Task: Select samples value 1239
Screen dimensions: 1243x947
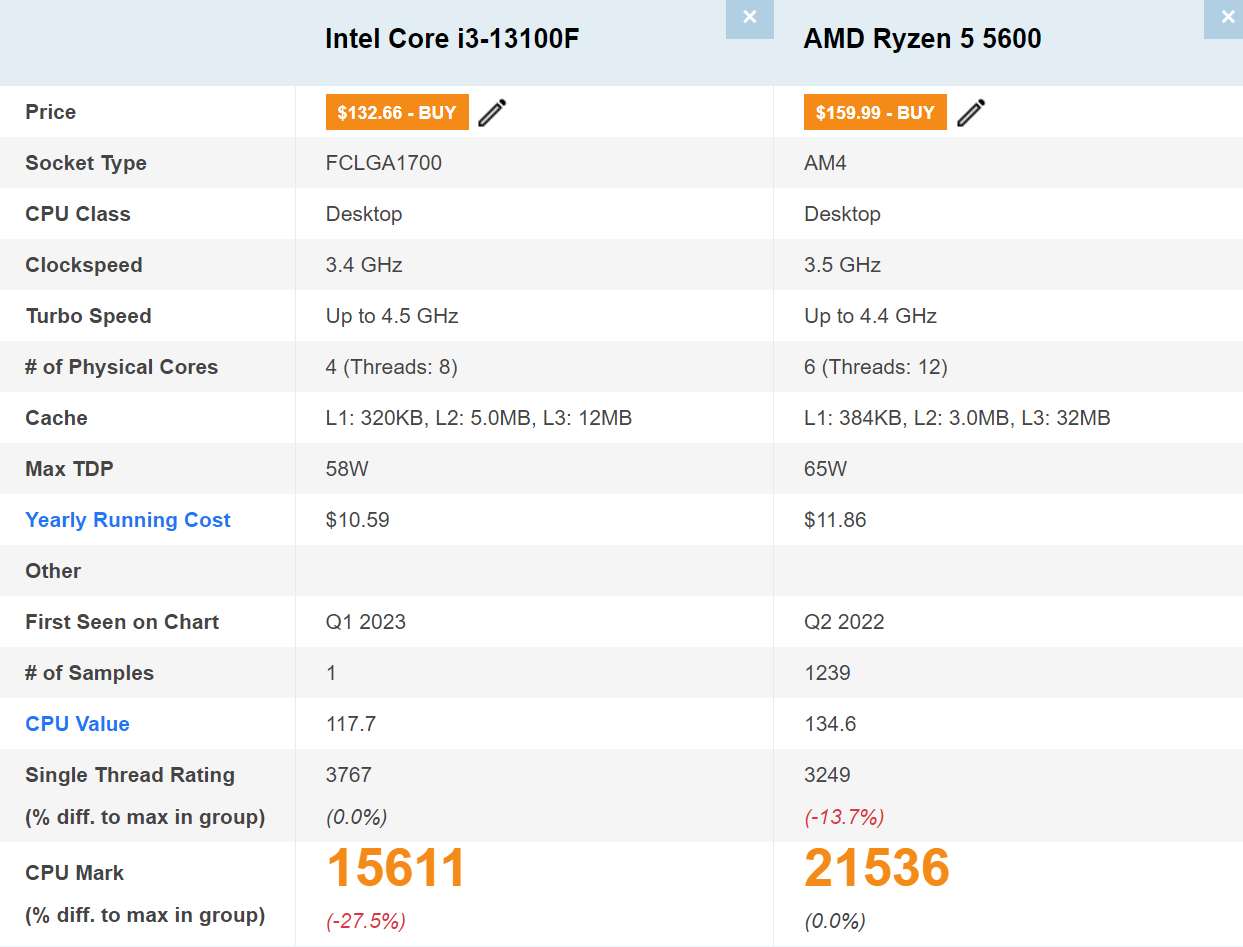Action: (x=827, y=673)
